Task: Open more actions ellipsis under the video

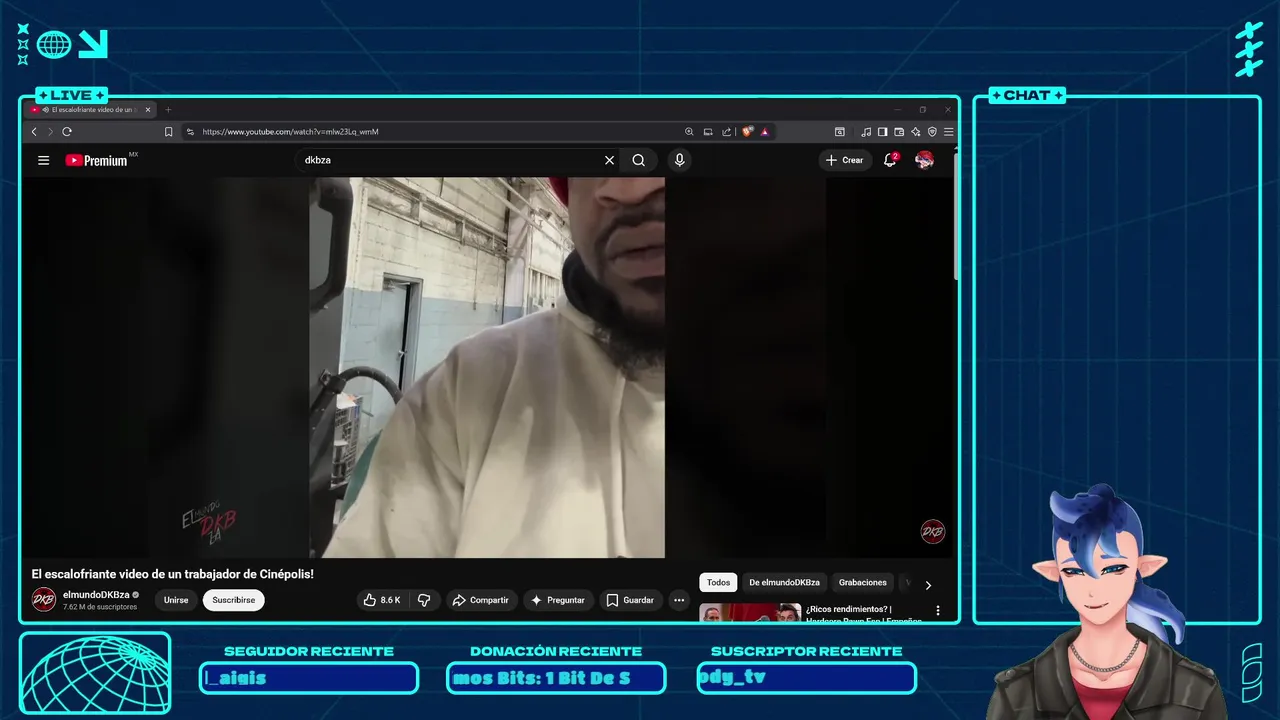Action: (x=679, y=600)
